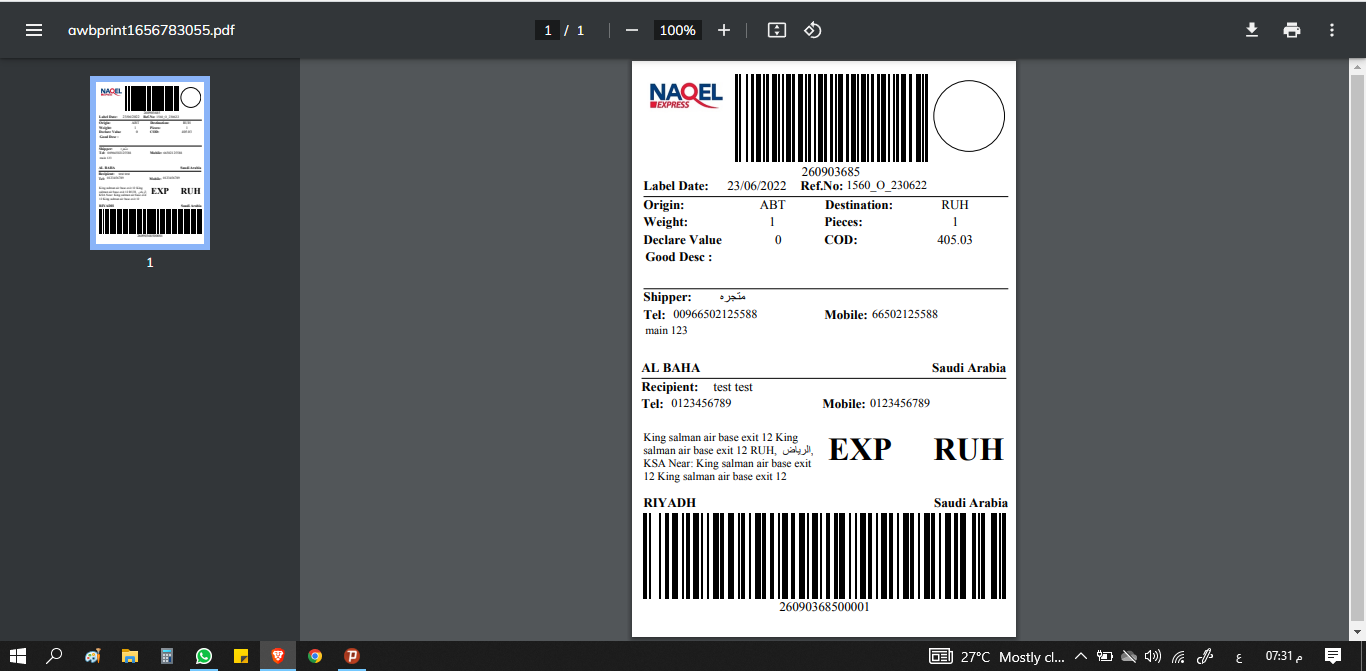Open Wi-Fi network settings in the tray
The width and height of the screenshot is (1366, 671).
click(x=1178, y=657)
